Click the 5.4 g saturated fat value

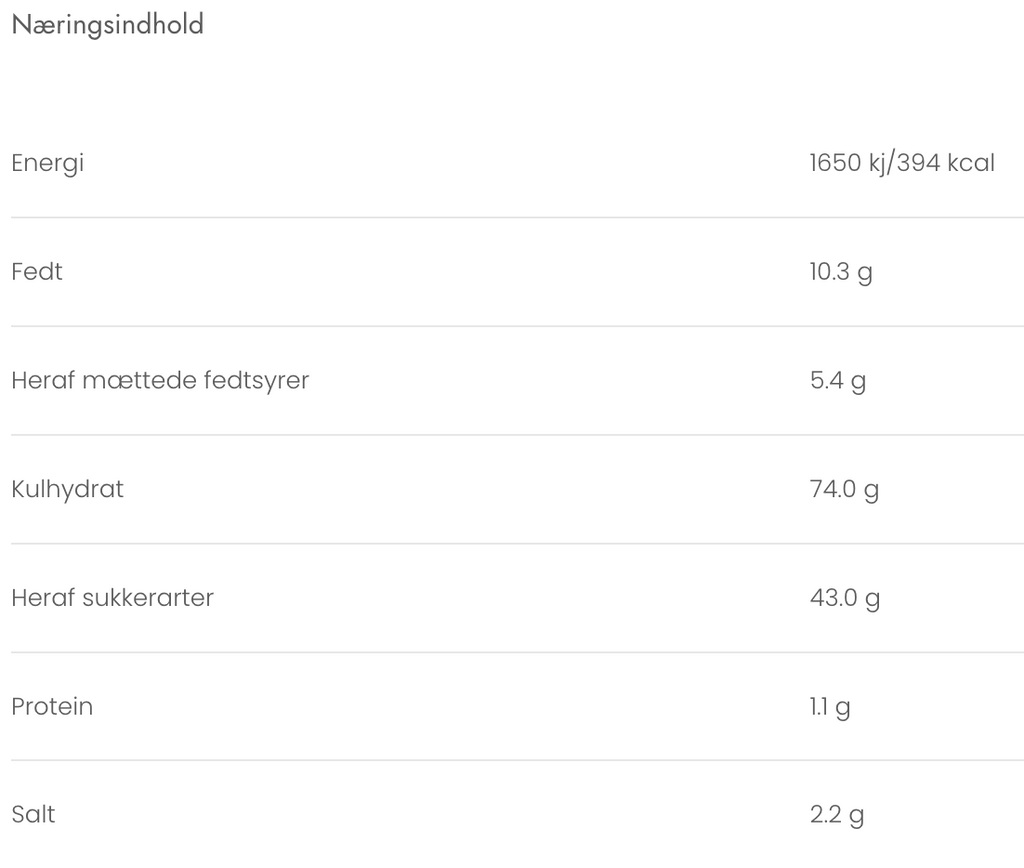coord(838,381)
